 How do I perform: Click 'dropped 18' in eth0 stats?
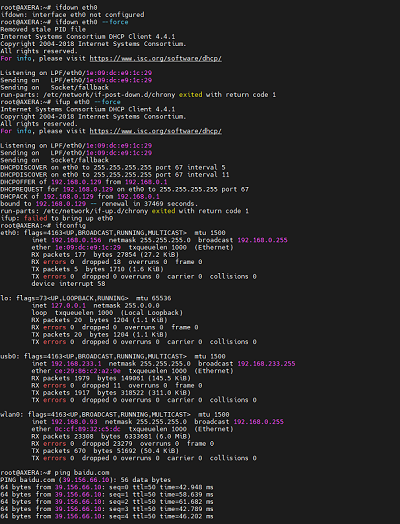[x=101, y=262]
